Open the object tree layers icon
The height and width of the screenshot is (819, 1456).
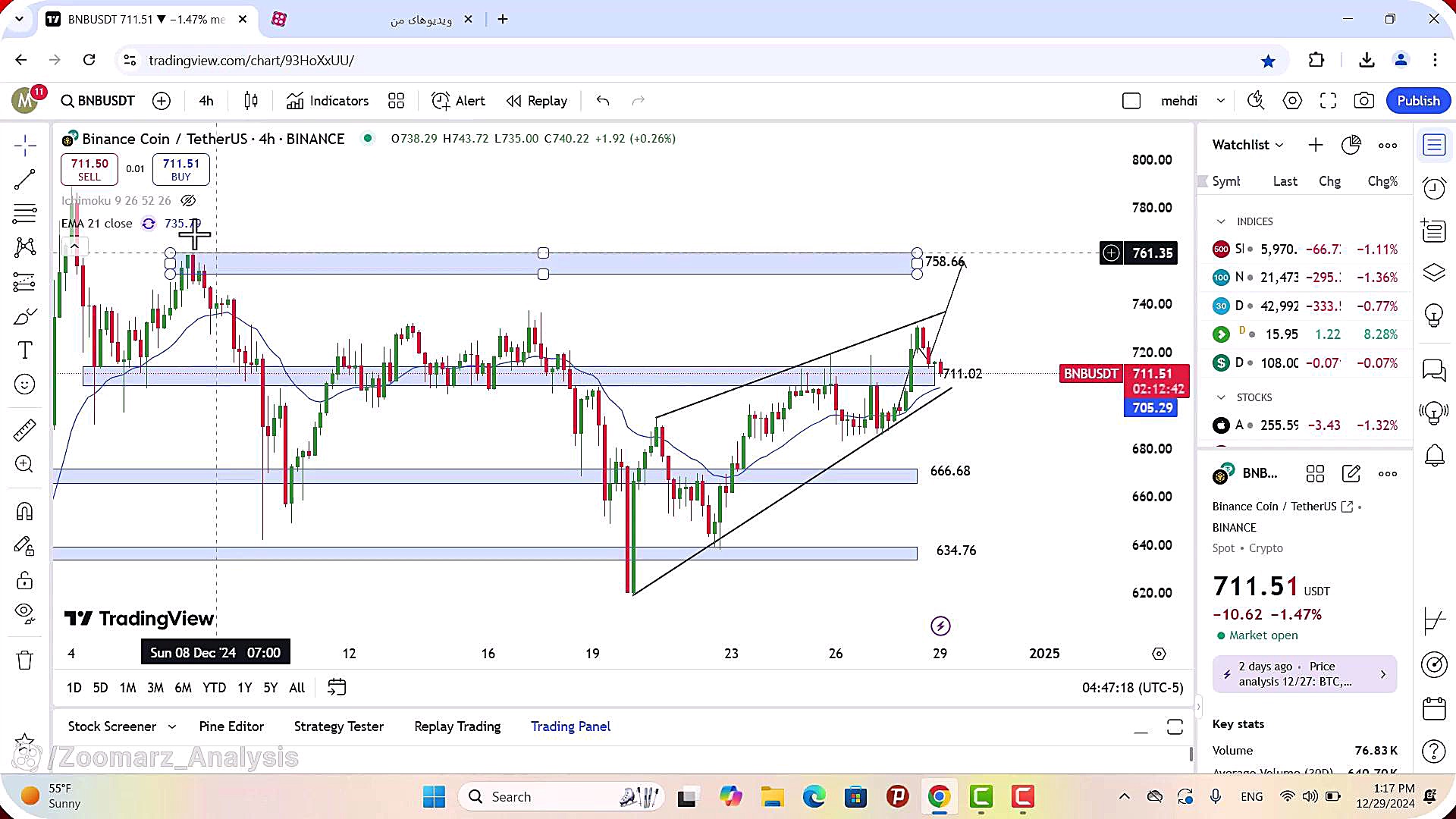[x=1434, y=272]
